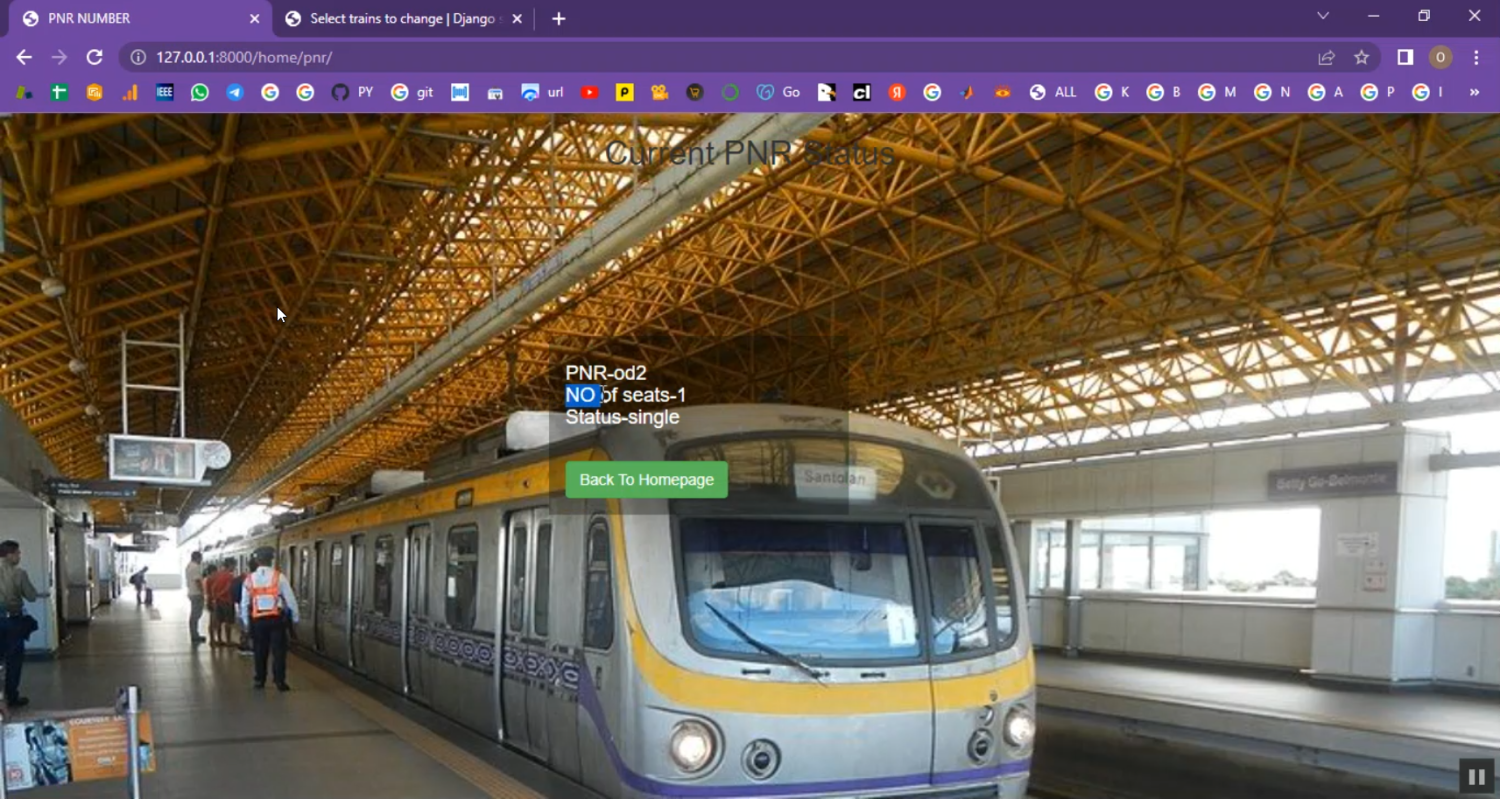
Task: Open a new browser tab
Action: coord(558,19)
